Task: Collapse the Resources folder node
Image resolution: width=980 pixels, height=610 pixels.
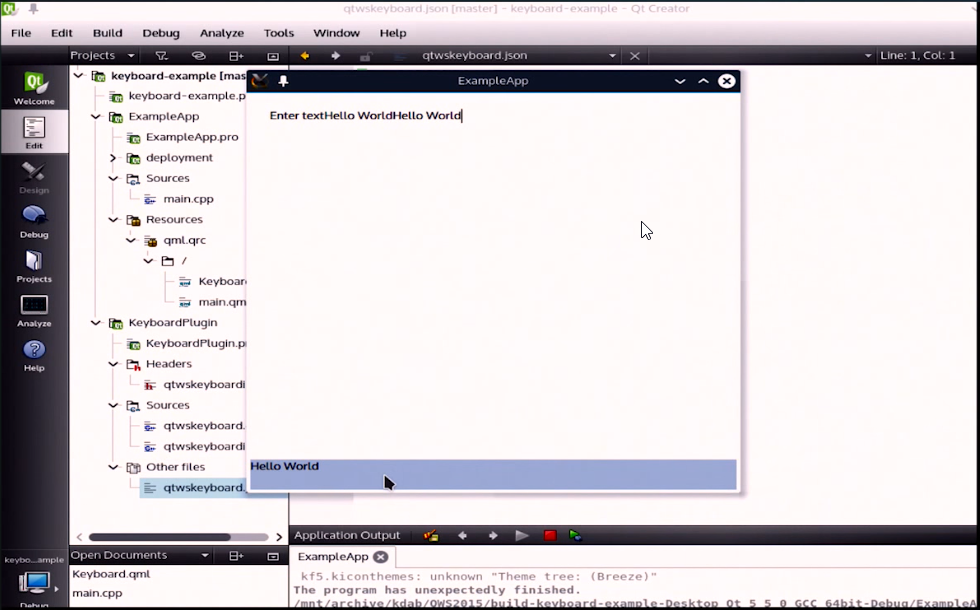Action: click(113, 220)
